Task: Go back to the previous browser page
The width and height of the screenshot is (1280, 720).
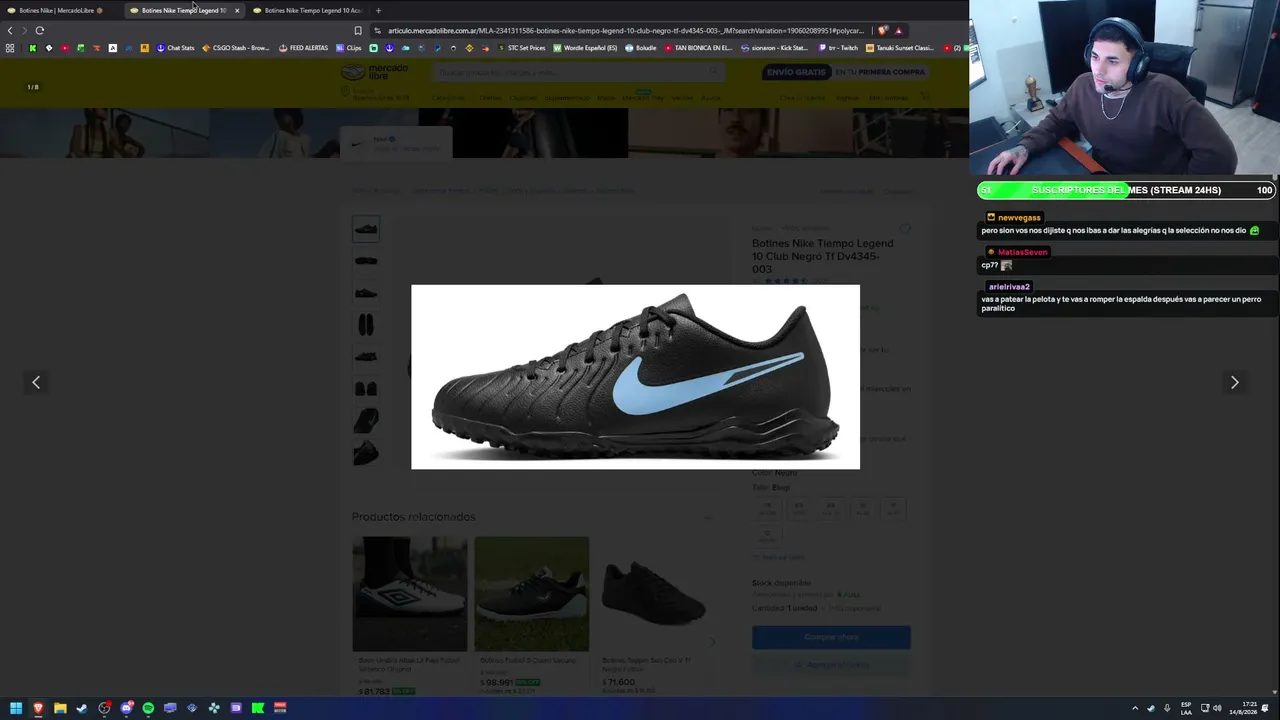Action: tap(10, 30)
